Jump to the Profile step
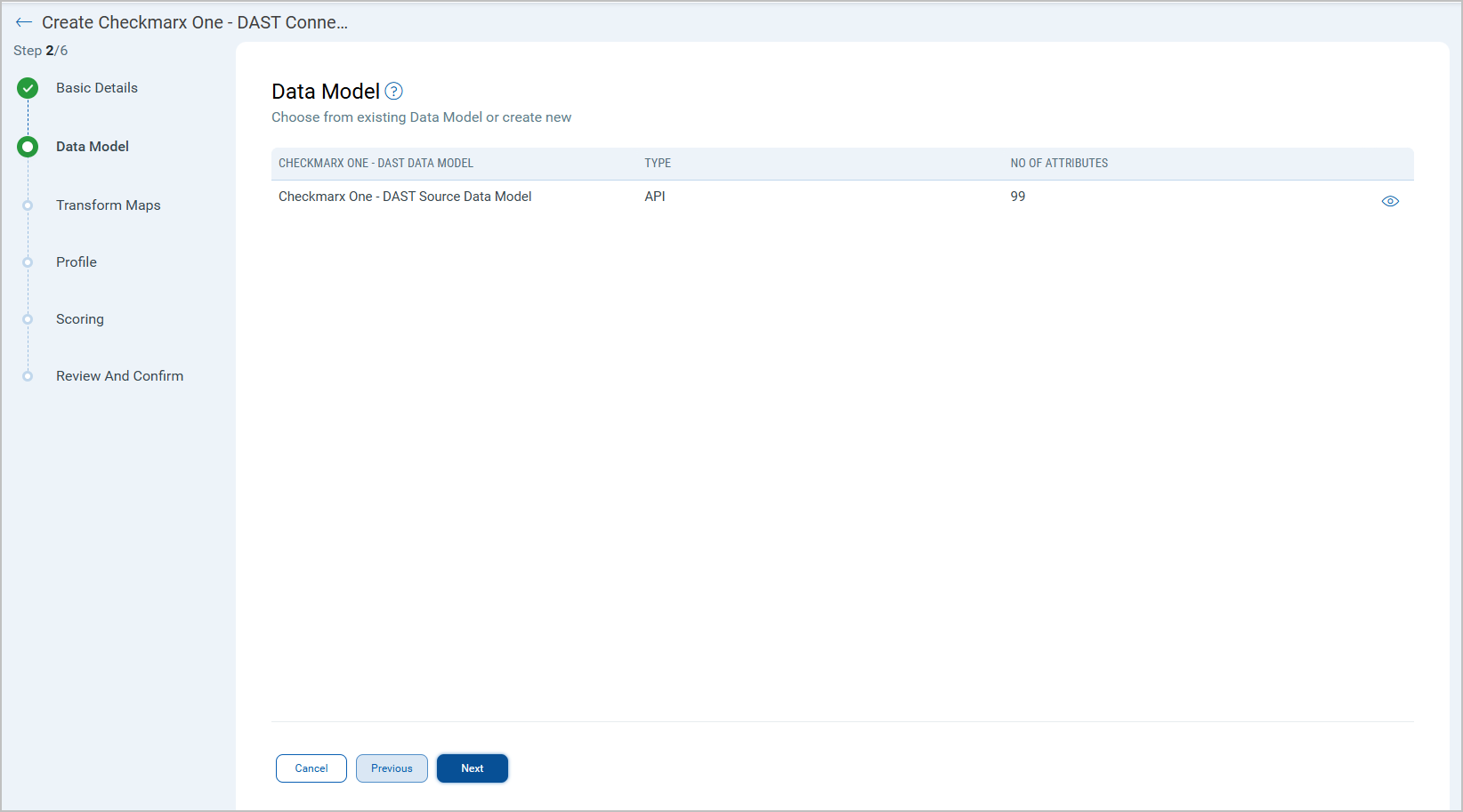 click(x=77, y=262)
